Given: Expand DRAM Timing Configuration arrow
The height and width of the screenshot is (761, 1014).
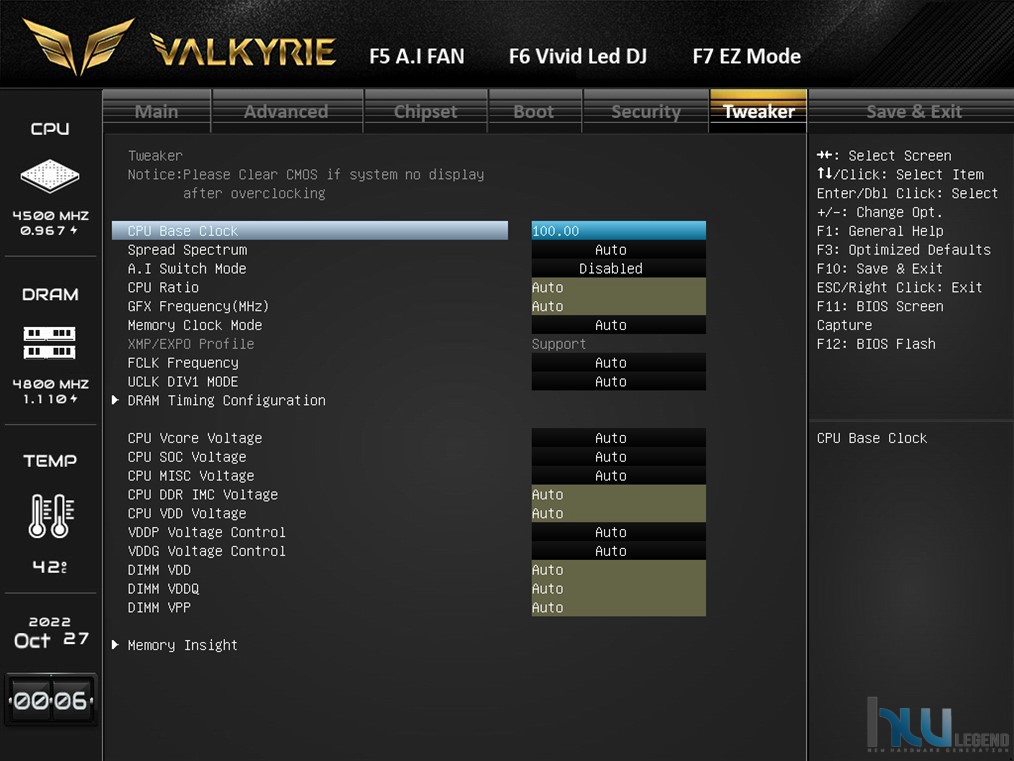Looking at the screenshot, I should pos(115,400).
